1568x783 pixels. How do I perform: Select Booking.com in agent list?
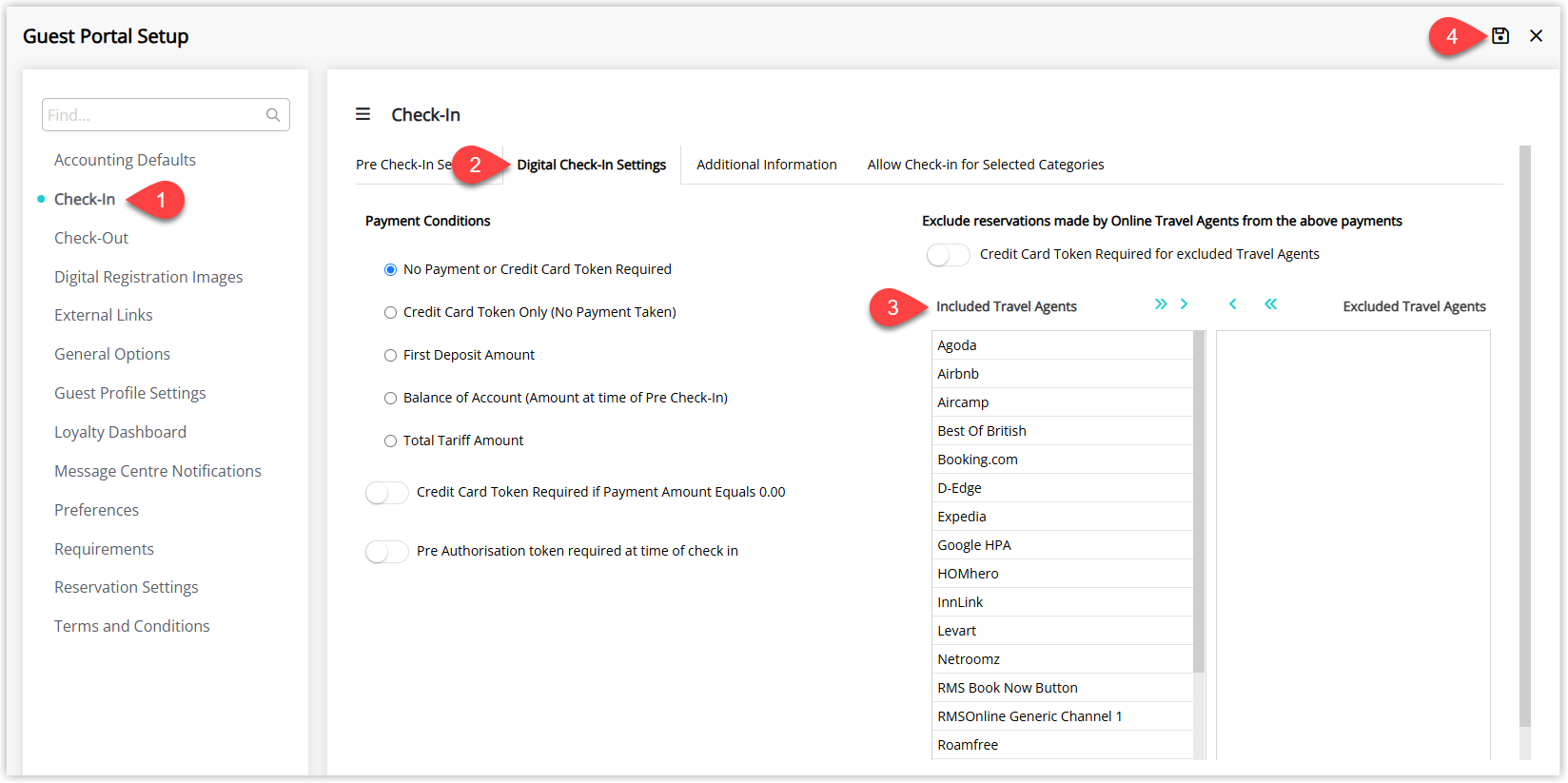pyautogui.click(x=1063, y=460)
